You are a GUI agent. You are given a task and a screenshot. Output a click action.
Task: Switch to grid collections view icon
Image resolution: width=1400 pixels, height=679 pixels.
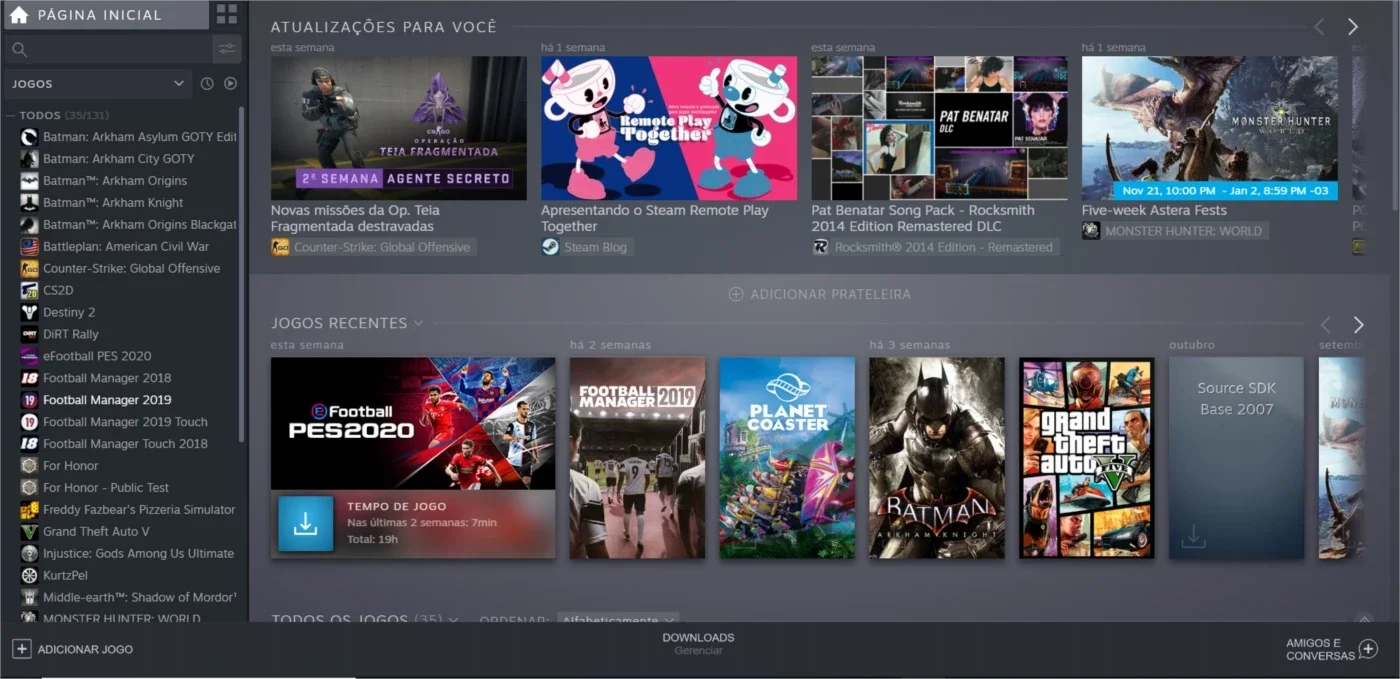227,14
